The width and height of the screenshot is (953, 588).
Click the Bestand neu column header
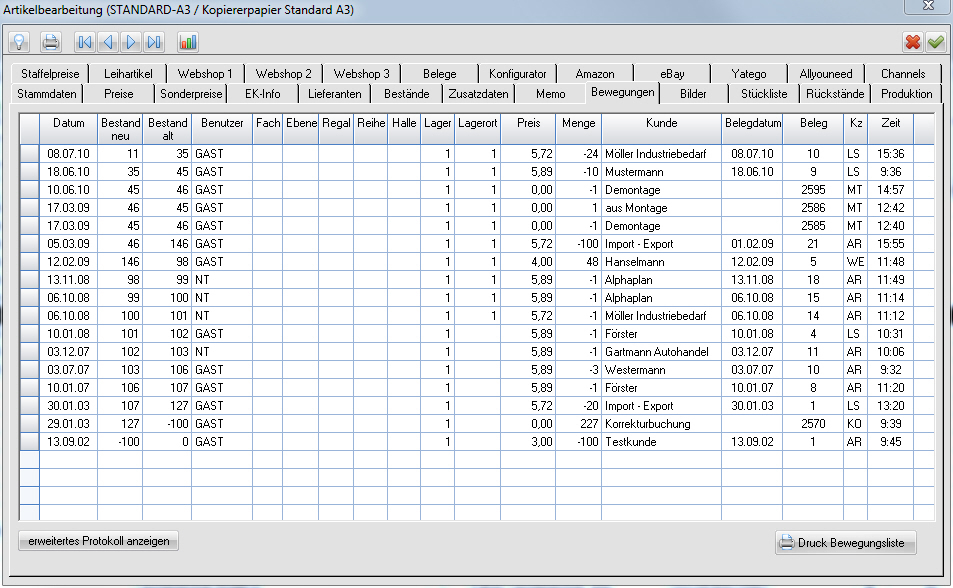click(x=120, y=129)
